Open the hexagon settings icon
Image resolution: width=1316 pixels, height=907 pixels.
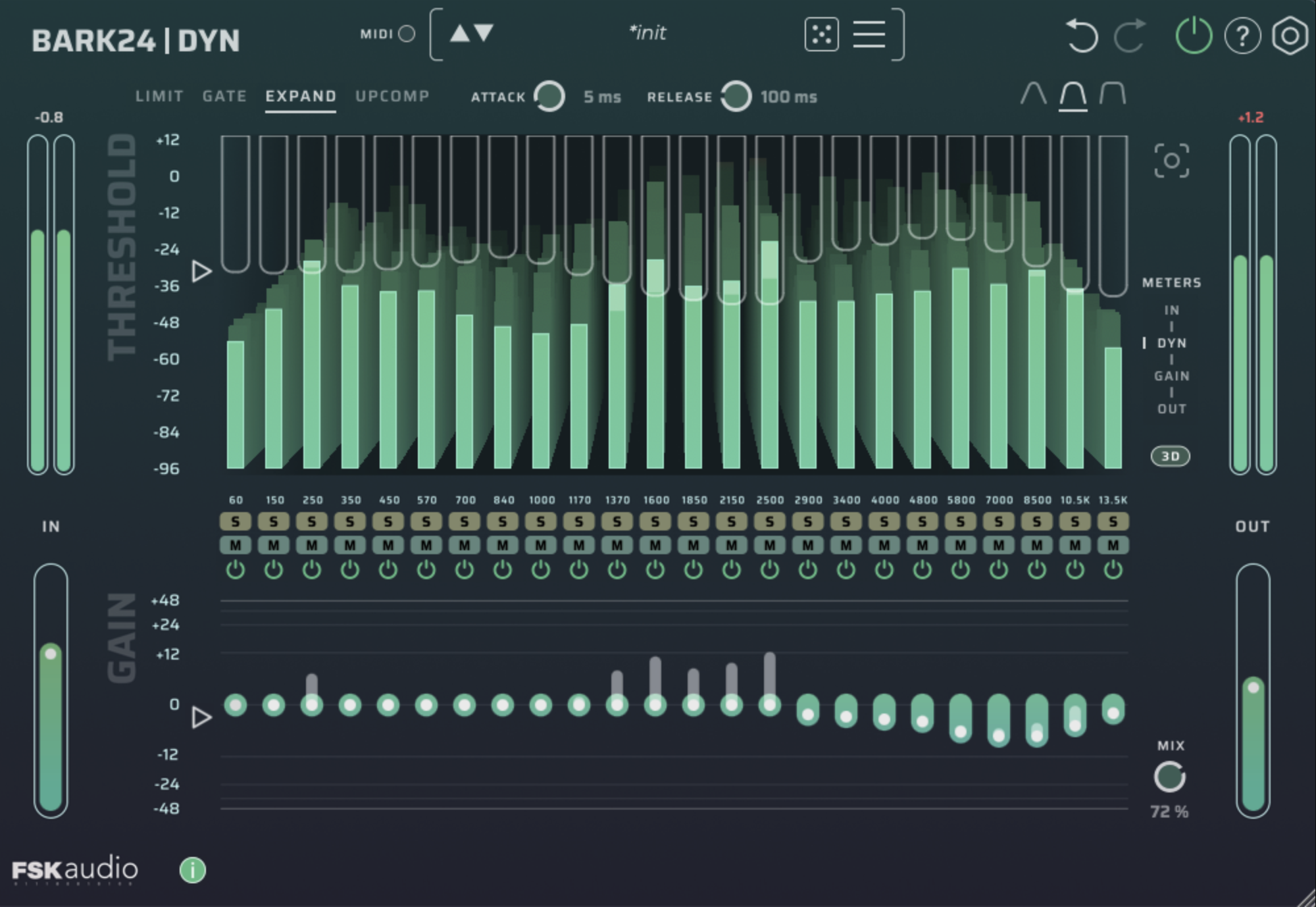point(1290,36)
